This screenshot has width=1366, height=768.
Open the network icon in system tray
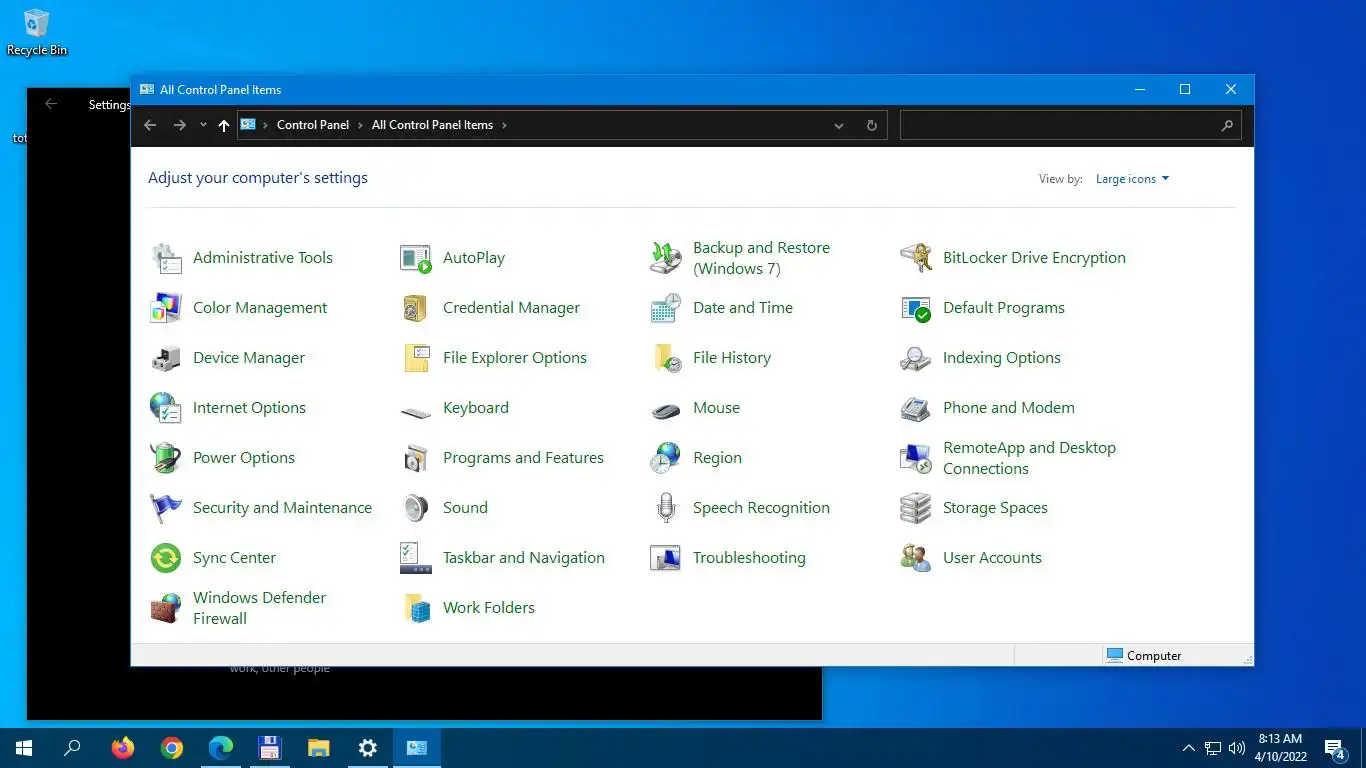[x=1213, y=748]
